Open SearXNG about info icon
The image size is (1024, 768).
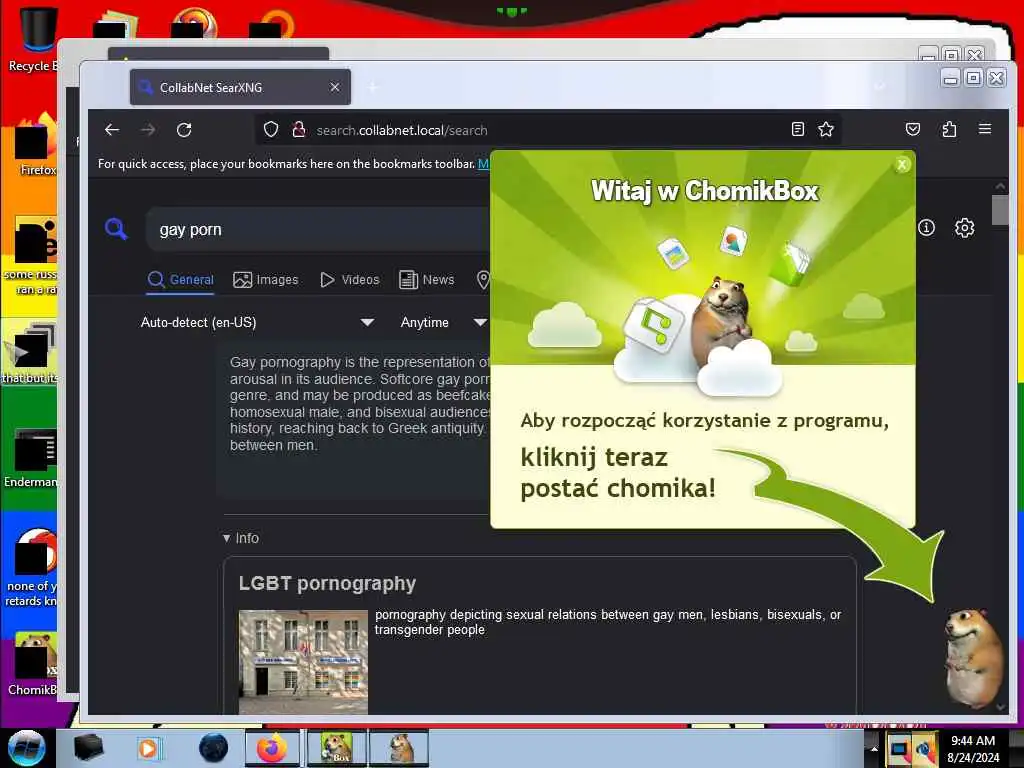pos(926,228)
